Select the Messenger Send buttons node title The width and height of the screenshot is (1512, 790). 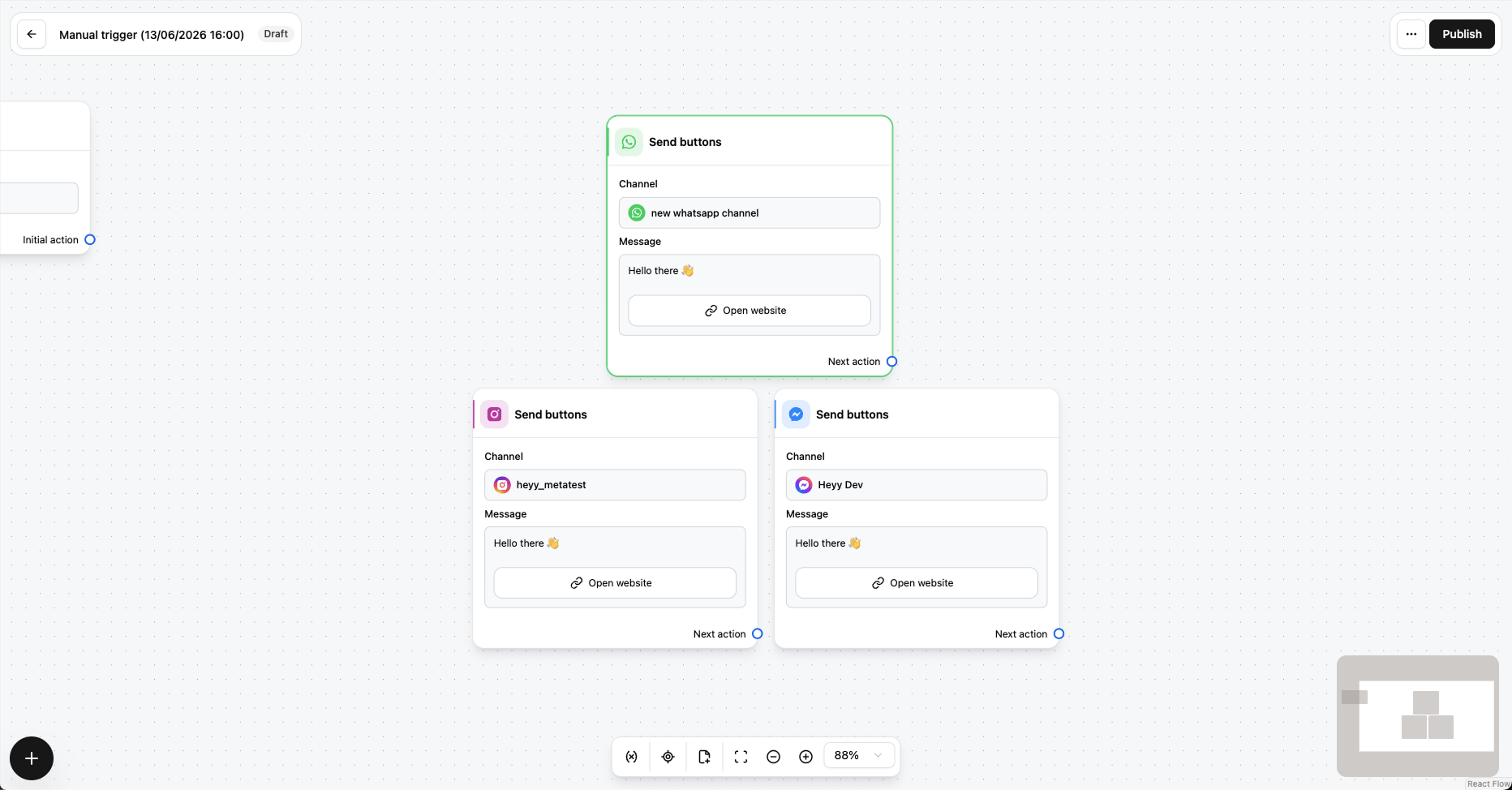(x=852, y=414)
